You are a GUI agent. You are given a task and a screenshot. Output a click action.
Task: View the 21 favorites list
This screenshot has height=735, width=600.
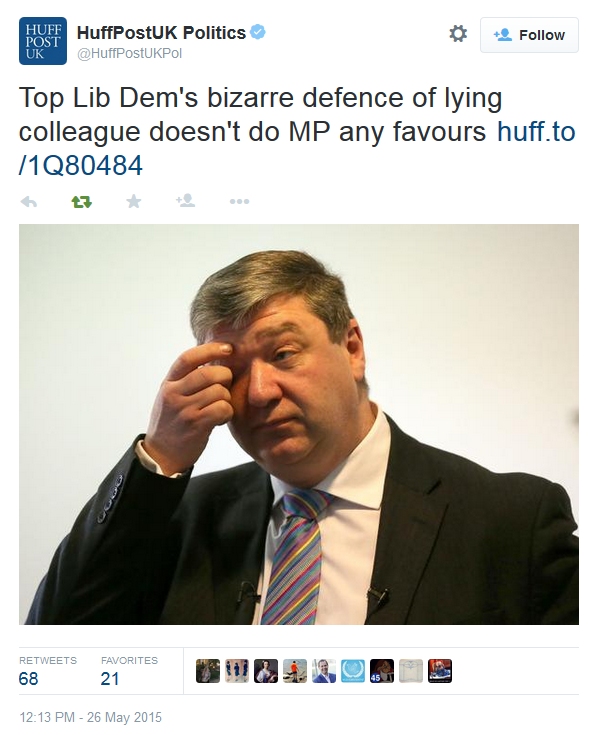[x=129, y=671]
